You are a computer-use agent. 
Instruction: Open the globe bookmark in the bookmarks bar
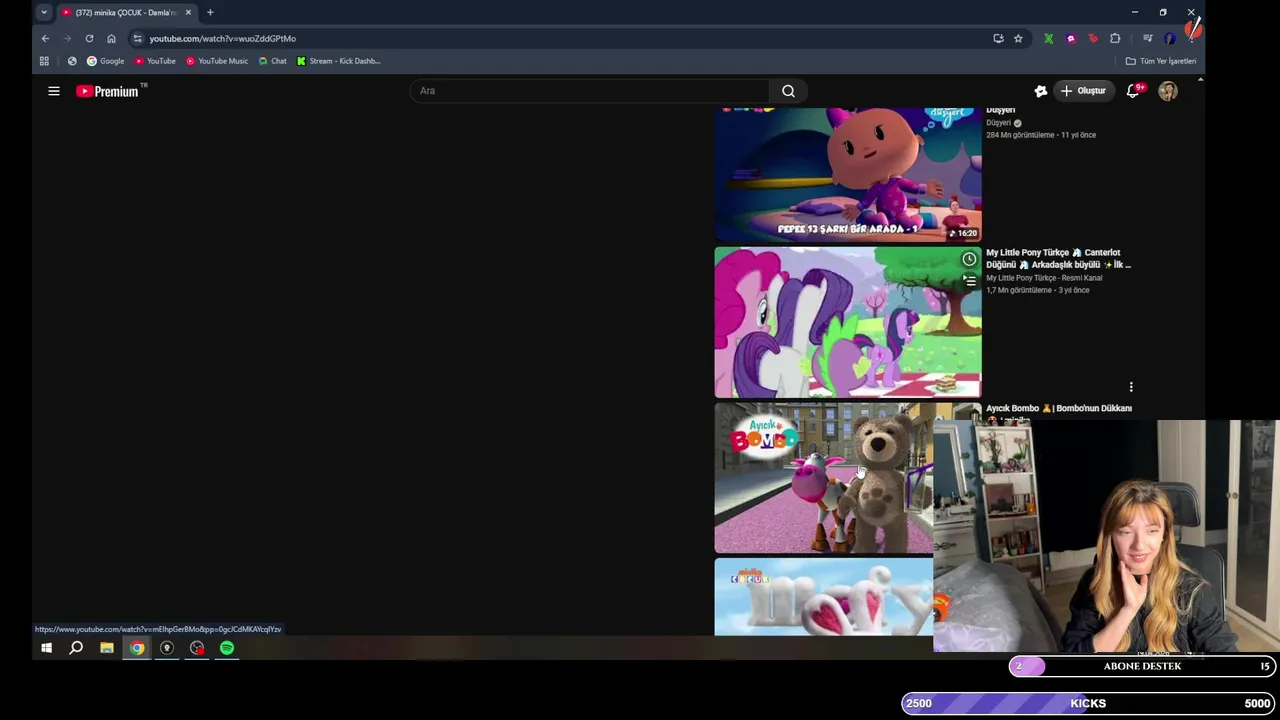pyautogui.click(x=72, y=61)
